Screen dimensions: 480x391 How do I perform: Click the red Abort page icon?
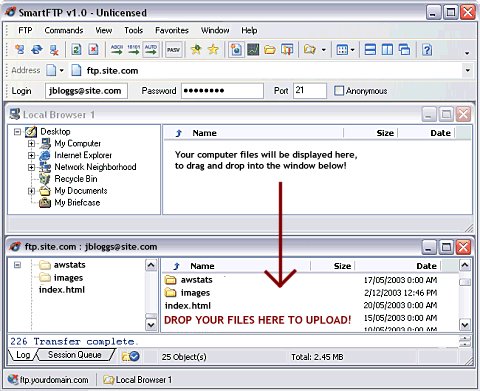click(93, 50)
